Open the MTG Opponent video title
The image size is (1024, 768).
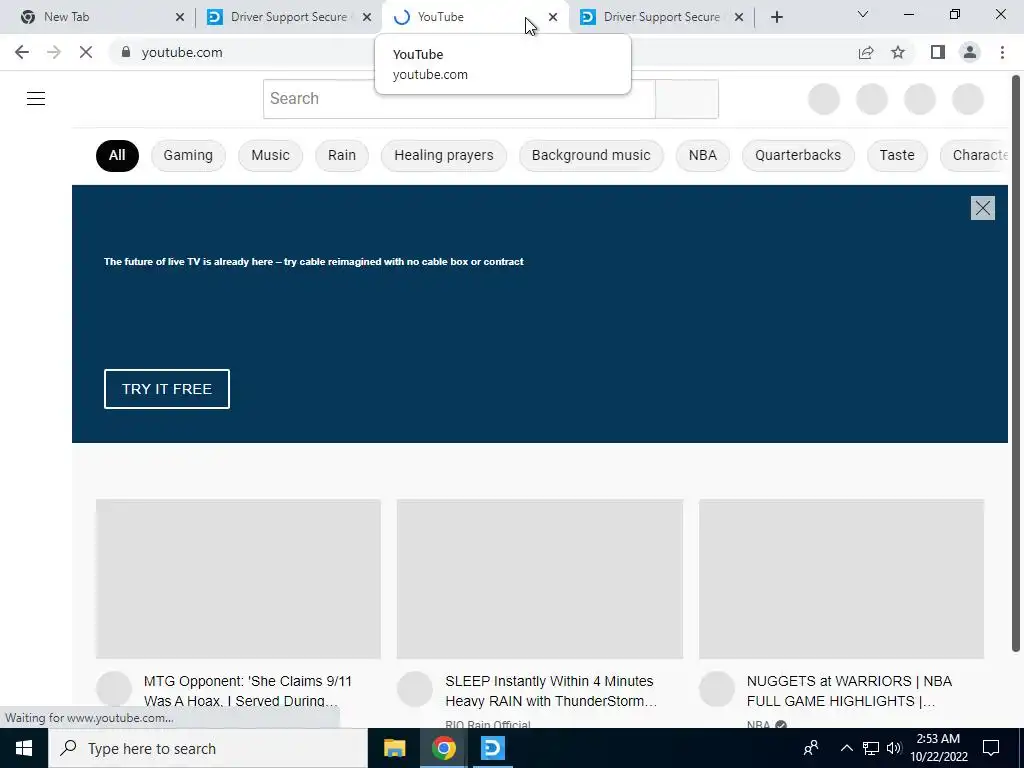point(248,691)
